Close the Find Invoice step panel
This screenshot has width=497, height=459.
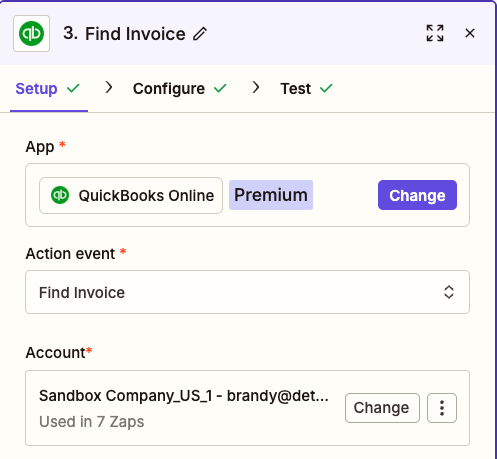tap(470, 33)
